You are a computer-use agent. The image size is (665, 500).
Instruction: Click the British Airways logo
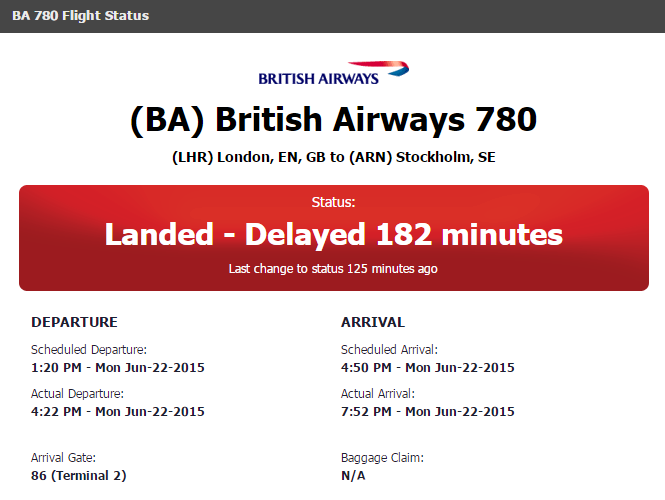click(x=333, y=74)
